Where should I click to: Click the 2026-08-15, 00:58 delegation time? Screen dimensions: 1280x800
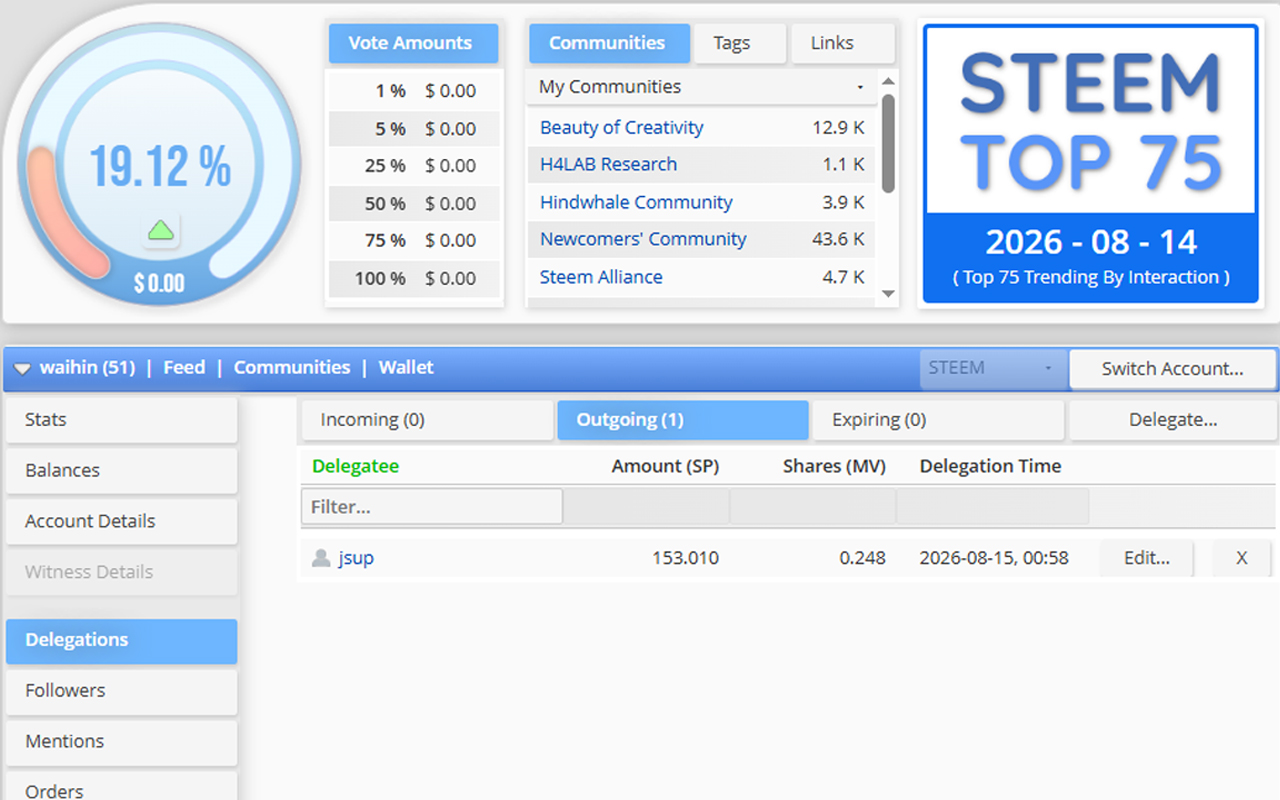(994, 558)
